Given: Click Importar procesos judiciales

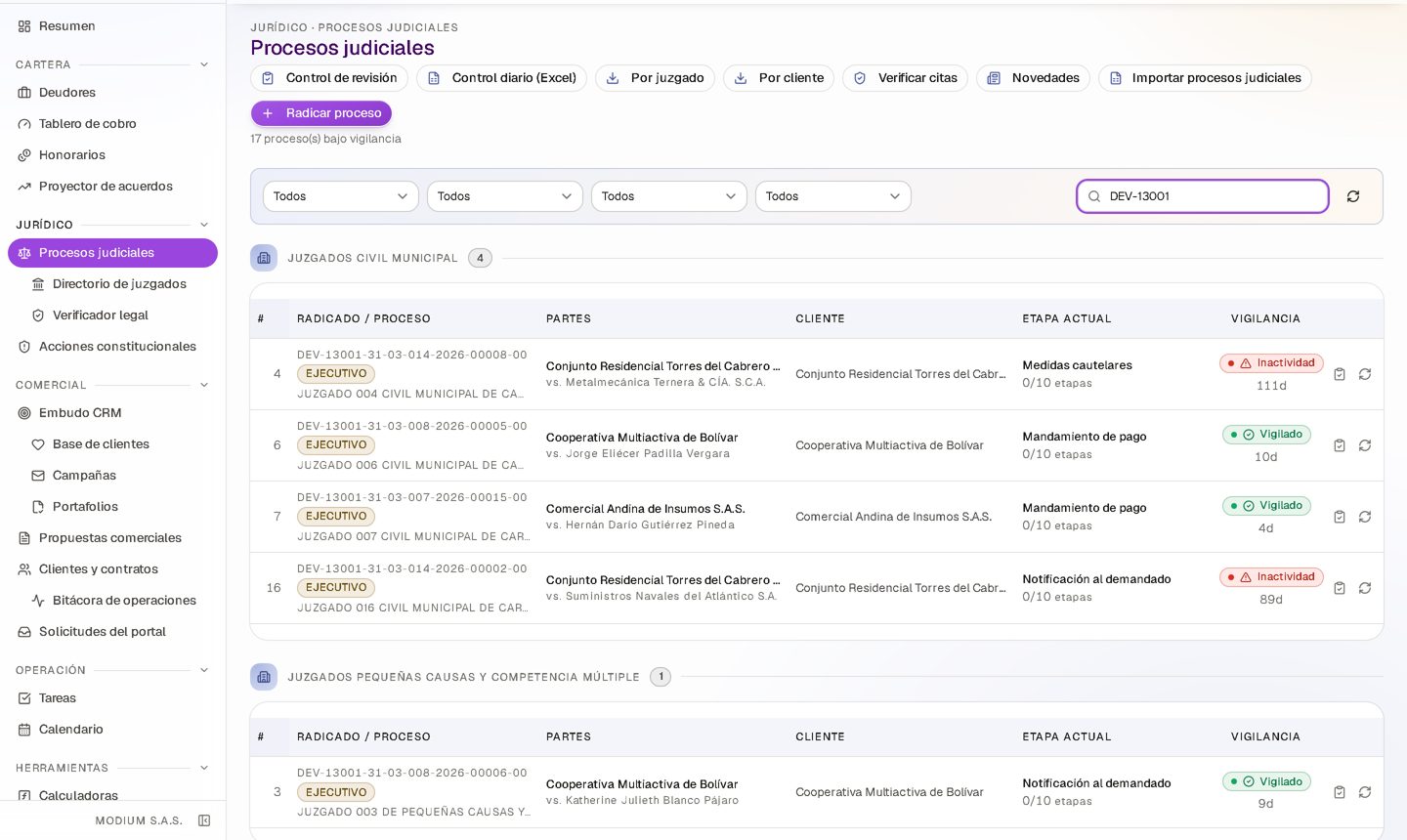Looking at the screenshot, I should pos(1205,78).
